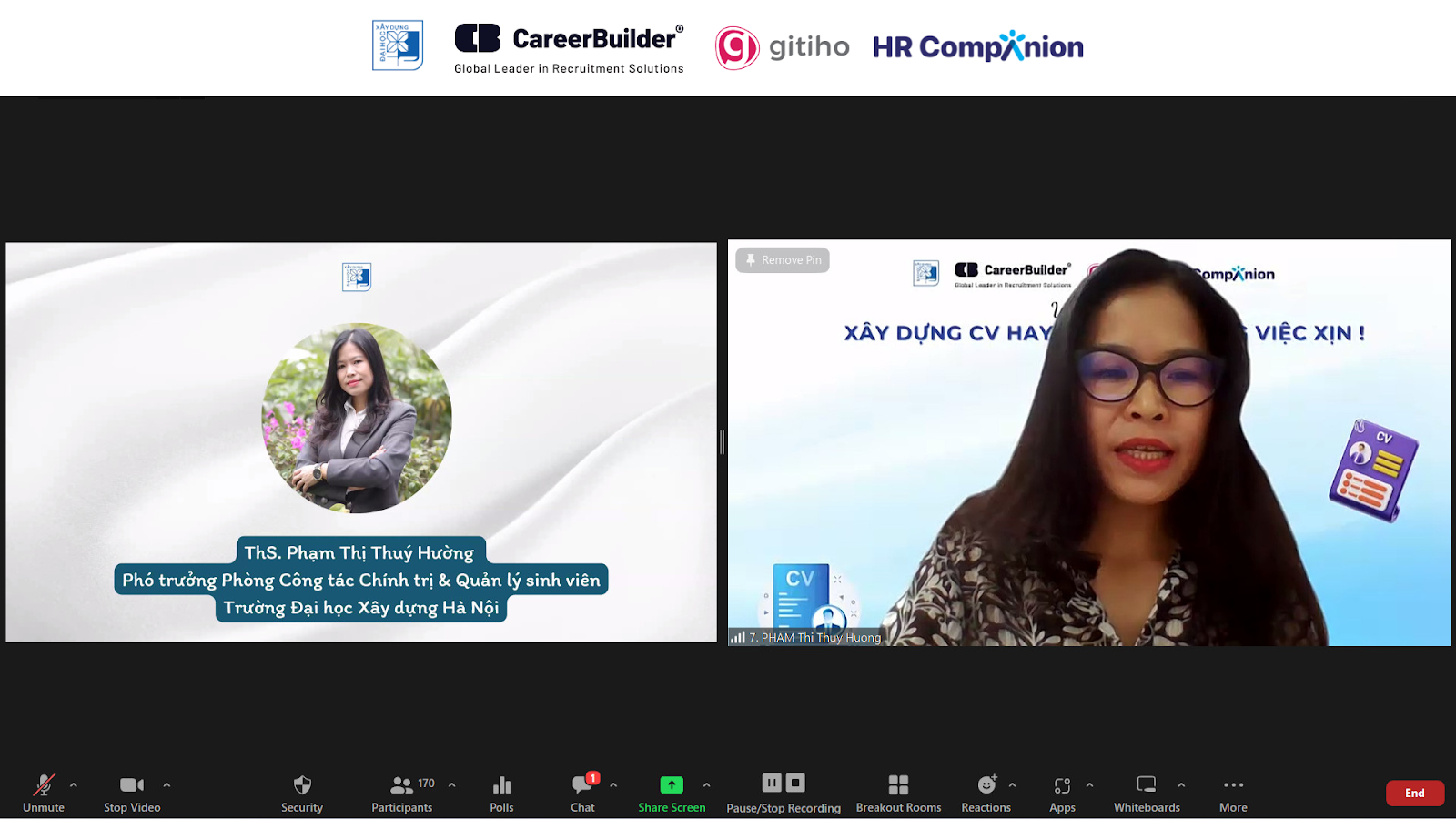
Task: Start Share Screen green button
Action: tap(672, 794)
